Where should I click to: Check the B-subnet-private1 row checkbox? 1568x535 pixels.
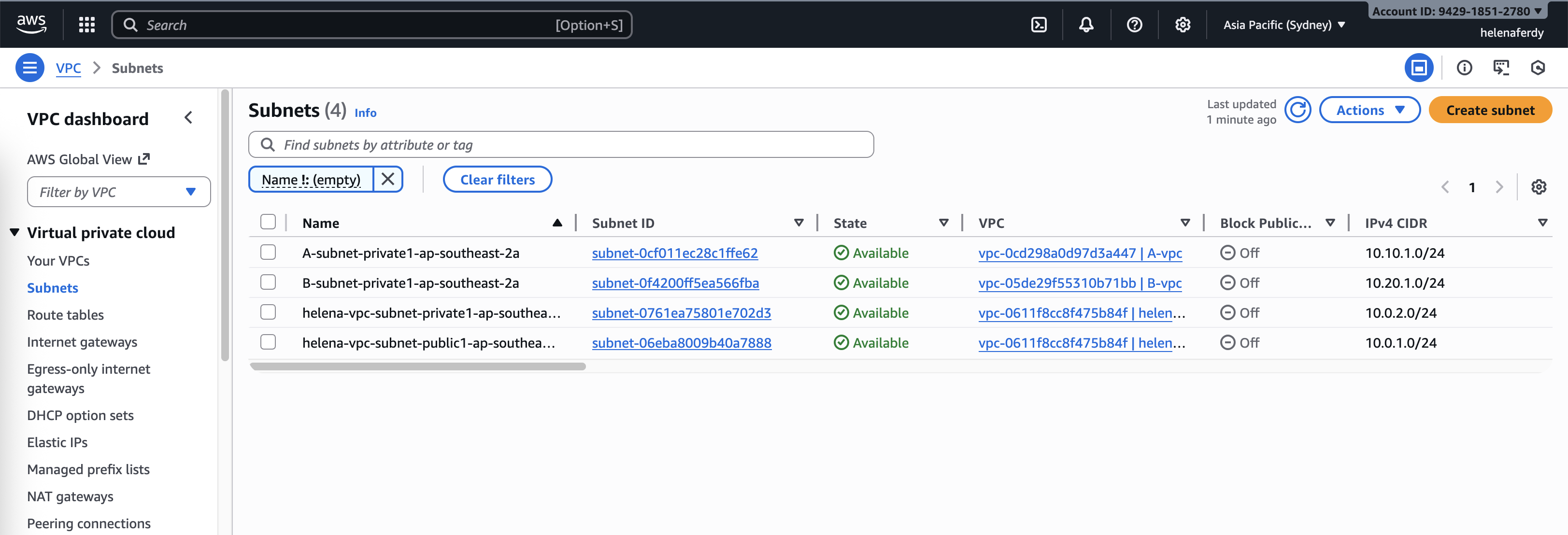point(268,282)
